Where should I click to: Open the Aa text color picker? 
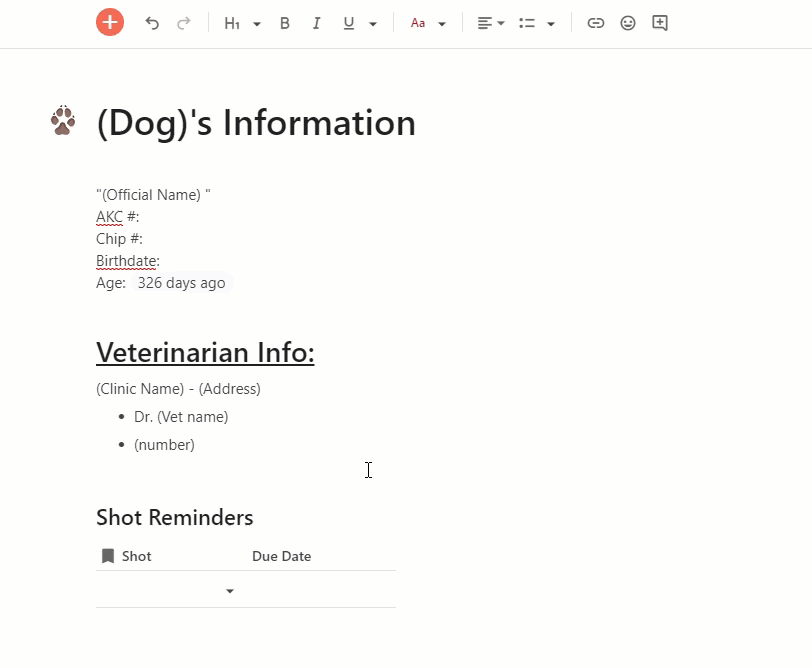coord(419,22)
